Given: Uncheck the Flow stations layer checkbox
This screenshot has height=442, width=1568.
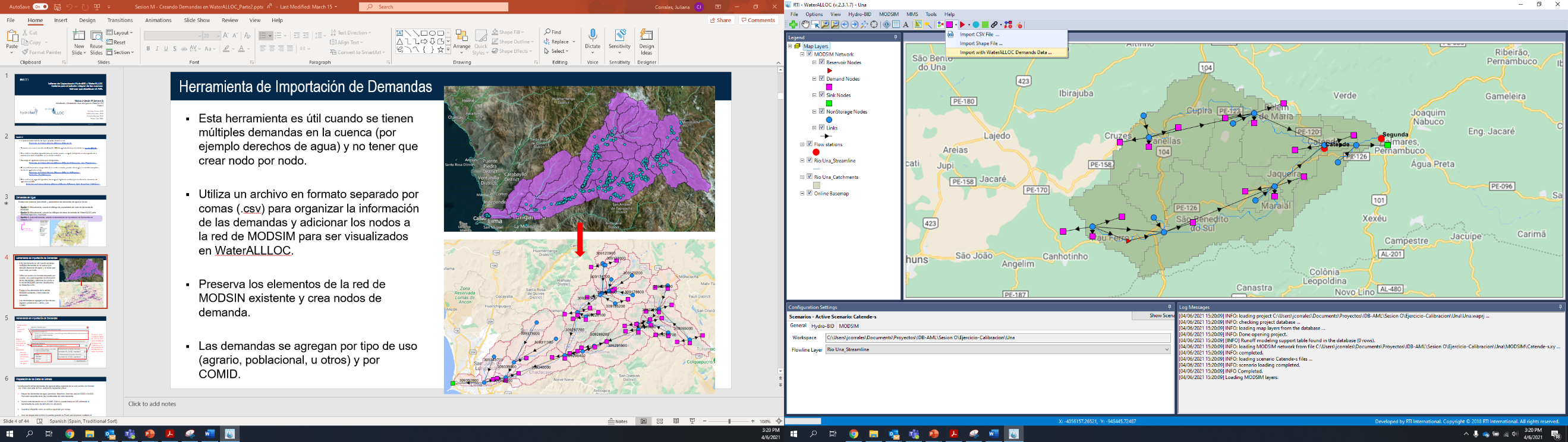Looking at the screenshot, I should (810, 144).
